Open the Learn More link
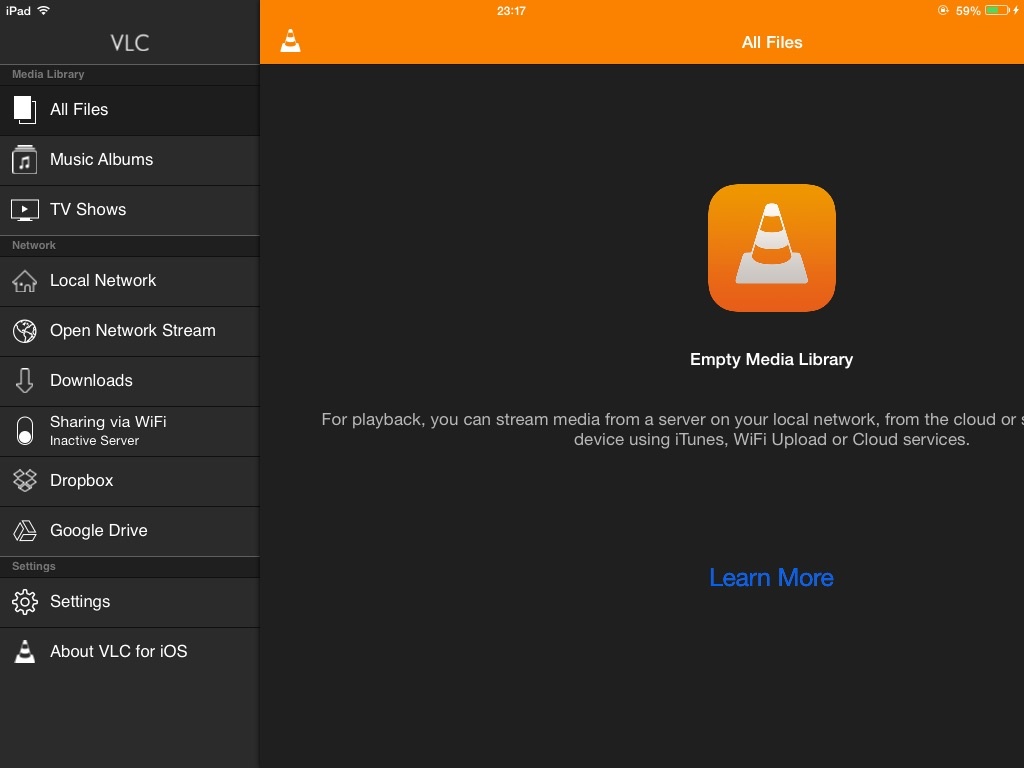Screen dimensions: 1024x768 (x=771, y=577)
